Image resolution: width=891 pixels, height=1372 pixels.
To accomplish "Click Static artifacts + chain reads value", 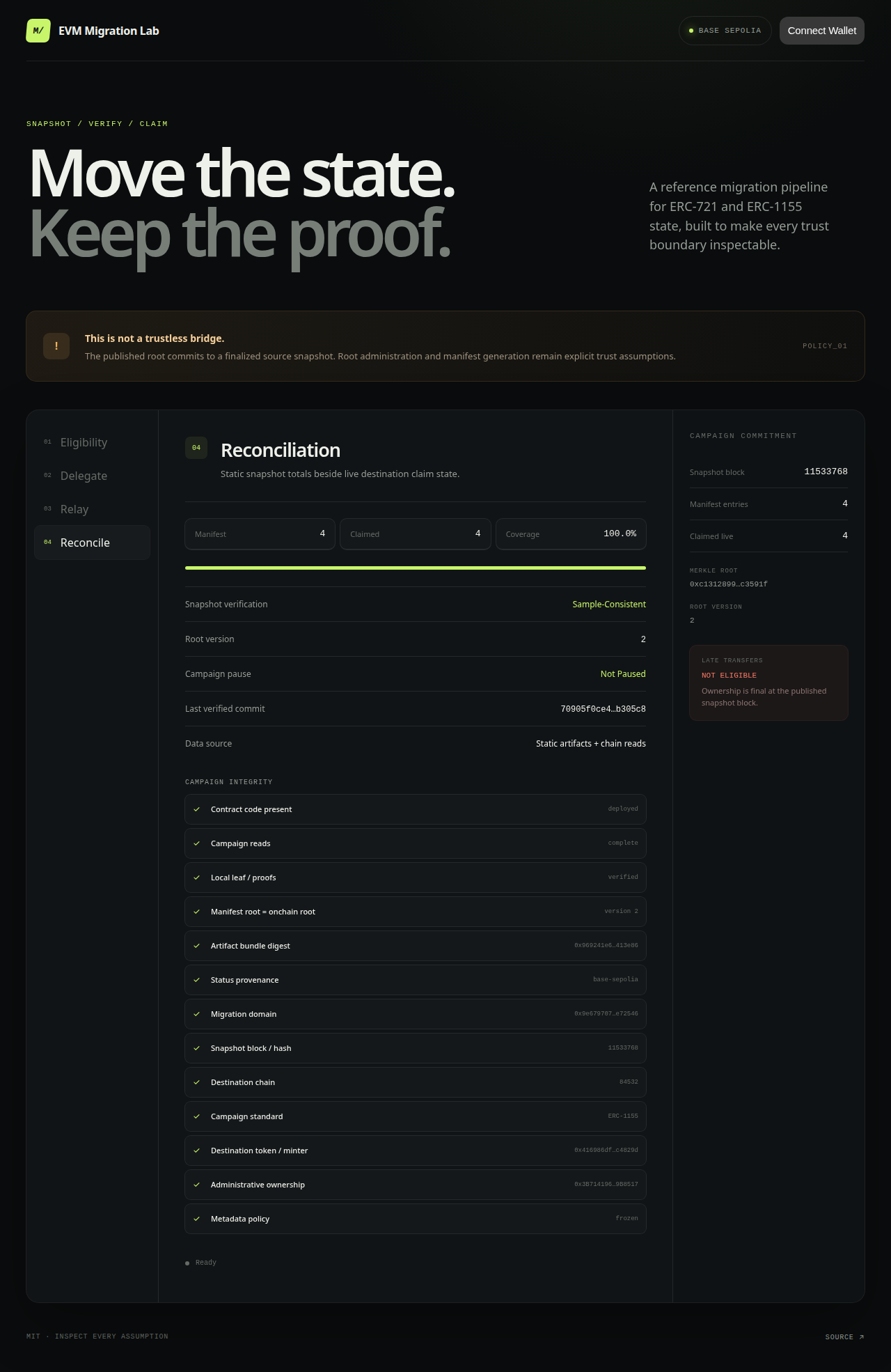I will click(x=591, y=744).
